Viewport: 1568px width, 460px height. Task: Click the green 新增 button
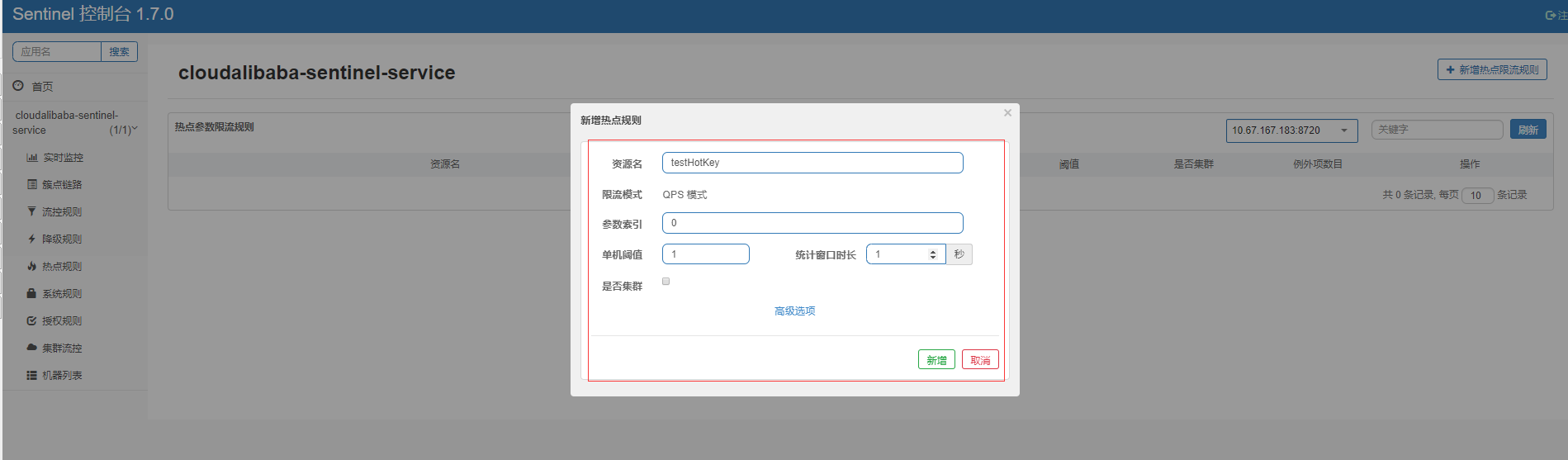[x=936, y=360]
